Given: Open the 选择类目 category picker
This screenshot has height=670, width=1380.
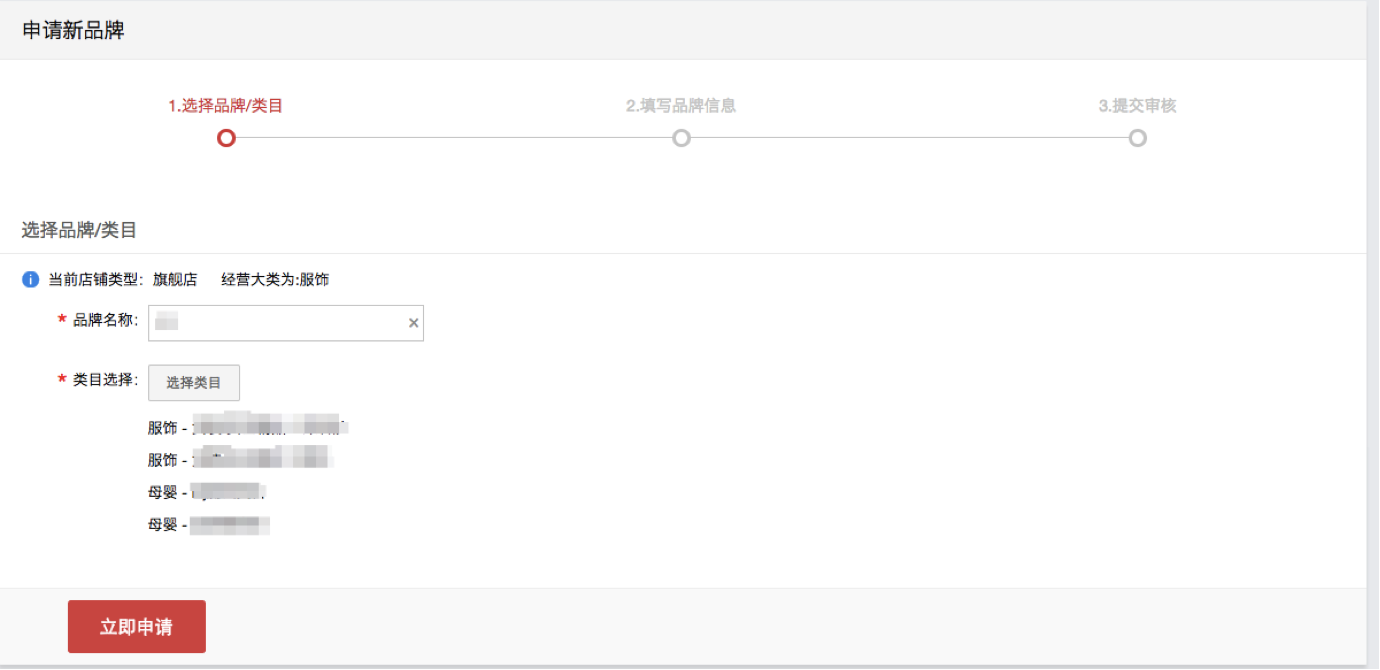Looking at the screenshot, I should click(194, 383).
